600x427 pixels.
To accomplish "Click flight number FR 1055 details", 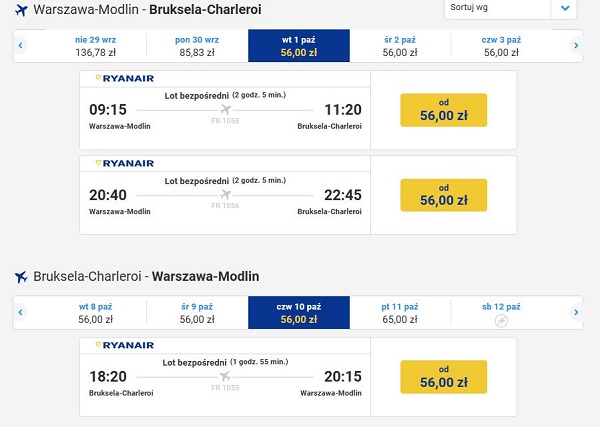I will 225,388.
